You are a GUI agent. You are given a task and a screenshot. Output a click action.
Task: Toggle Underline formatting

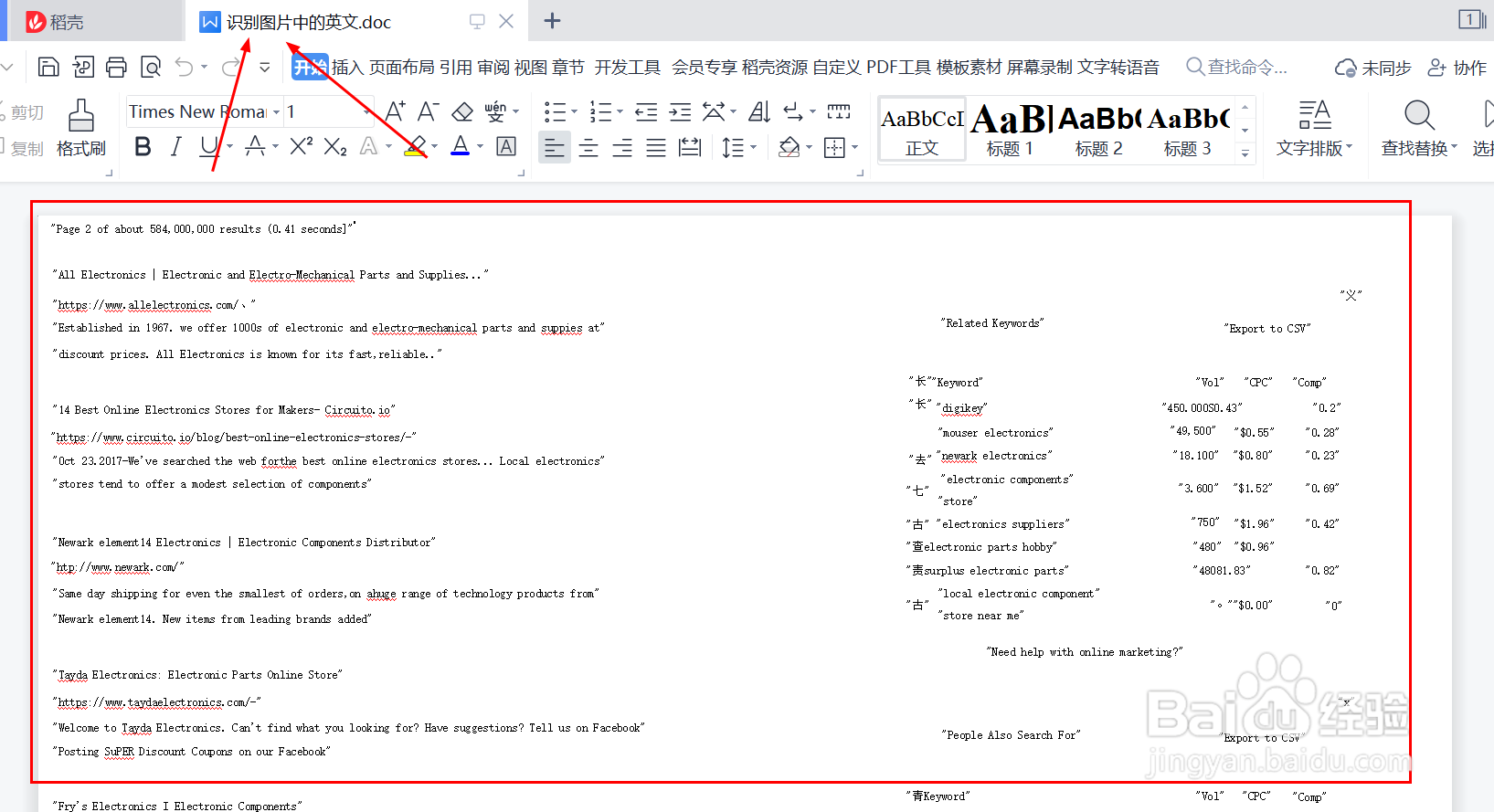[209, 146]
